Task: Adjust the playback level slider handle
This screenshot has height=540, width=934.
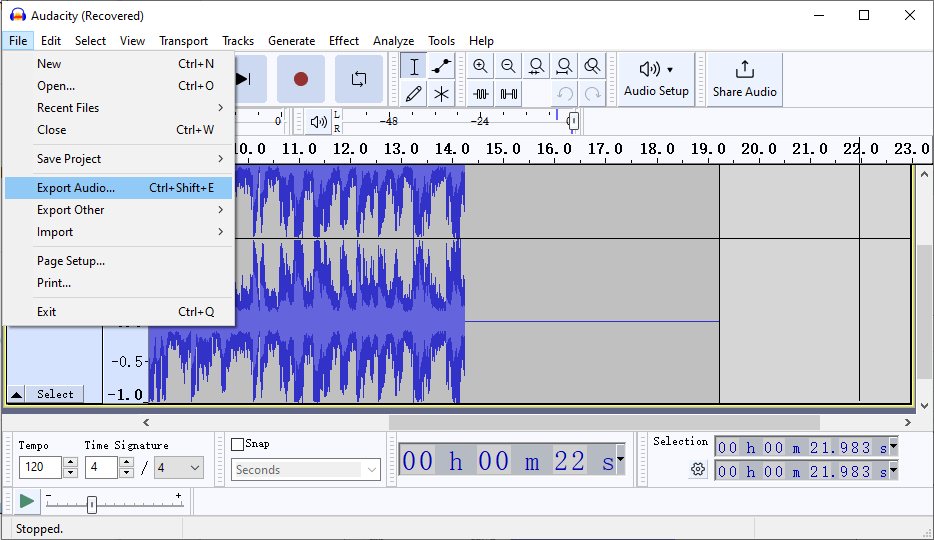Action: [573, 121]
